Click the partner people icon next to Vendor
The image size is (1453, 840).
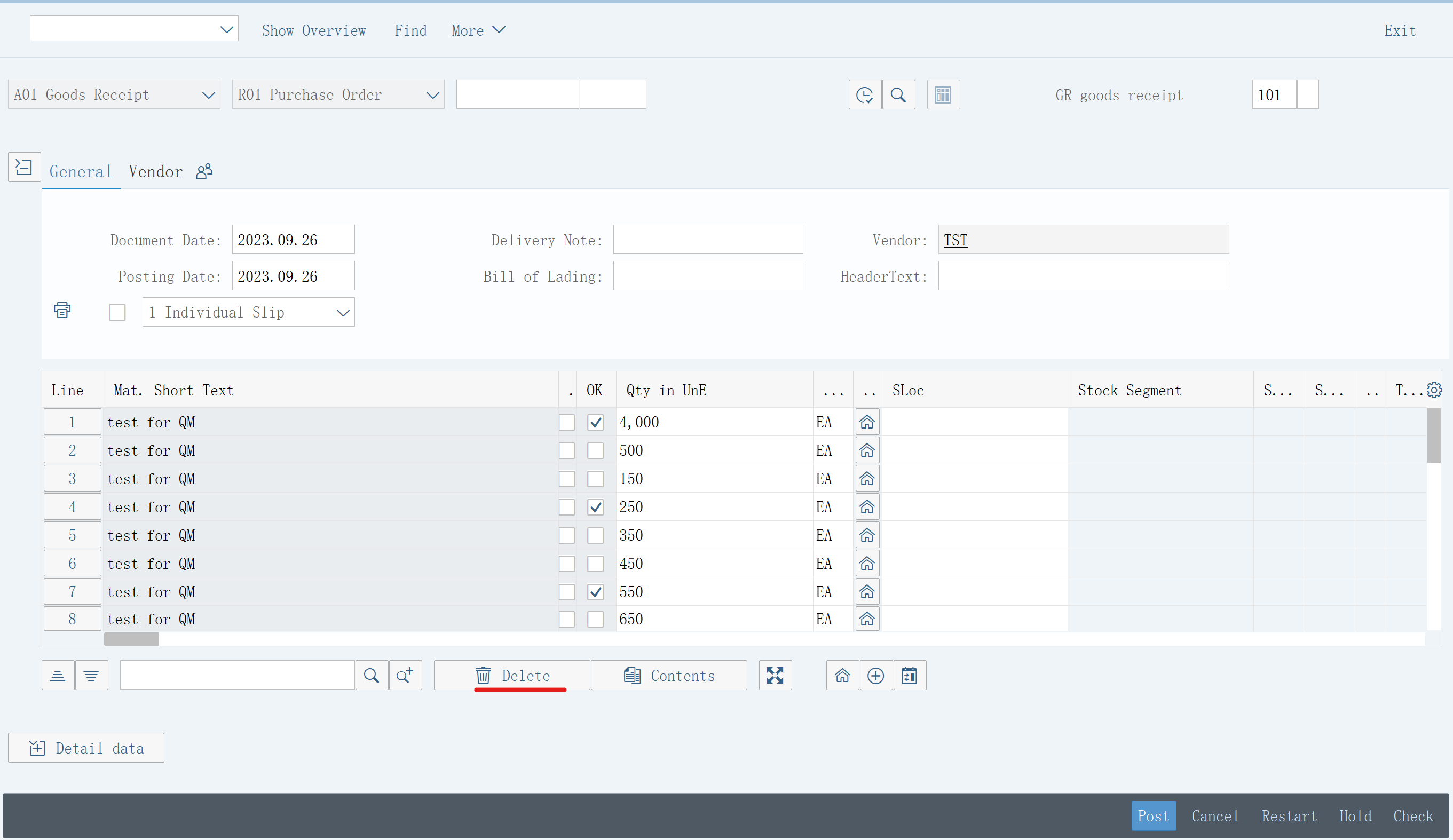204,171
